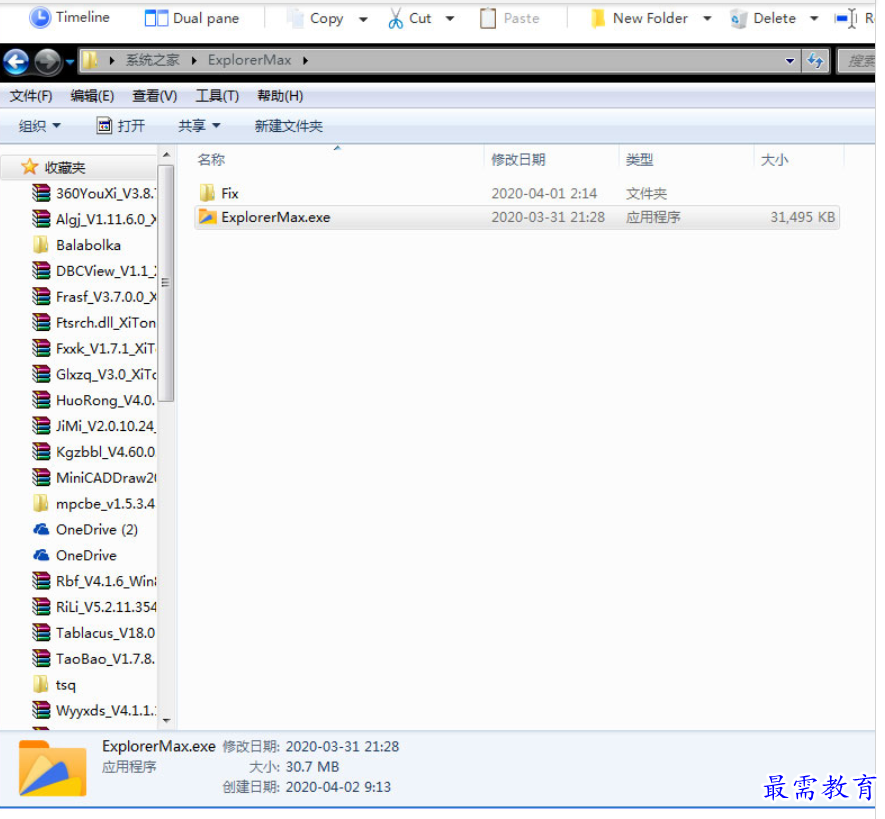885x819 pixels.
Task: Click the forward navigation arrow
Action: 47,61
